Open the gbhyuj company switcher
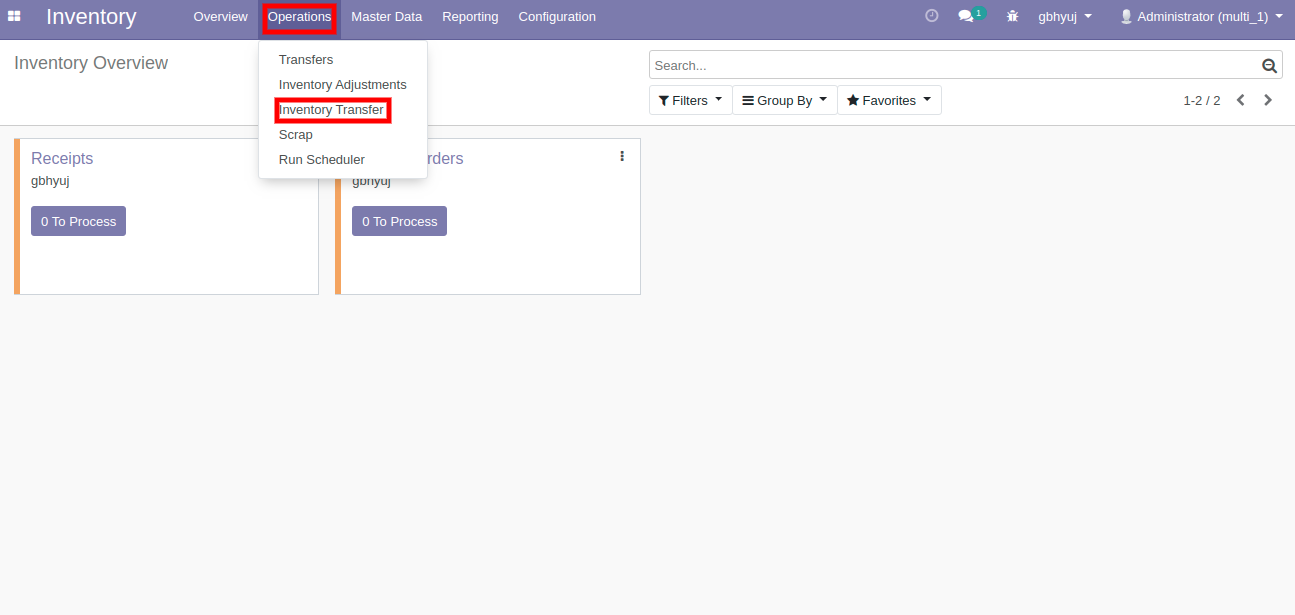Image resolution: width=1295 pixels, height=615 pixels. (1064, 16)
